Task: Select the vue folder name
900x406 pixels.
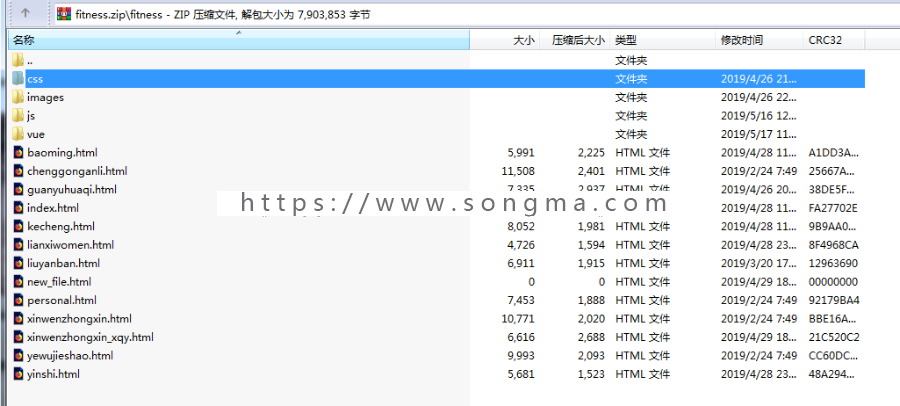Action: [36, 134]
